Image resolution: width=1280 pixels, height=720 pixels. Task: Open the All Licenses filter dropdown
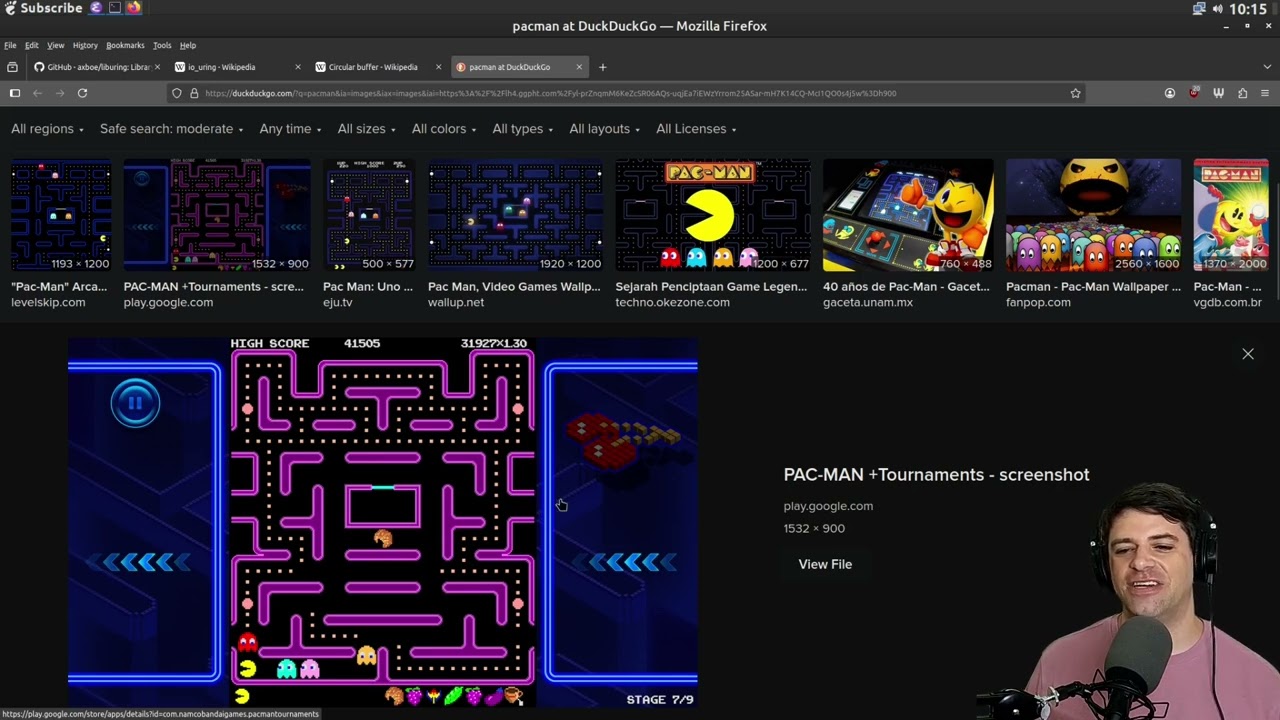(x=696, y=129)
